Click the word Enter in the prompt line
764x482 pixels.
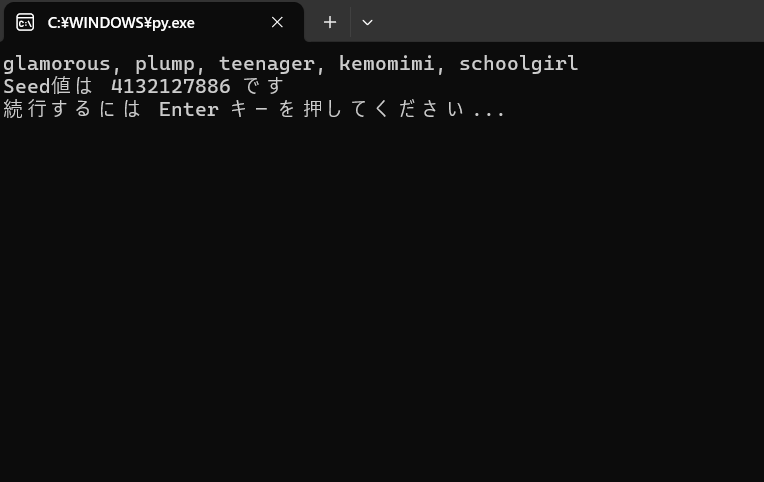[x=189, y=109]
